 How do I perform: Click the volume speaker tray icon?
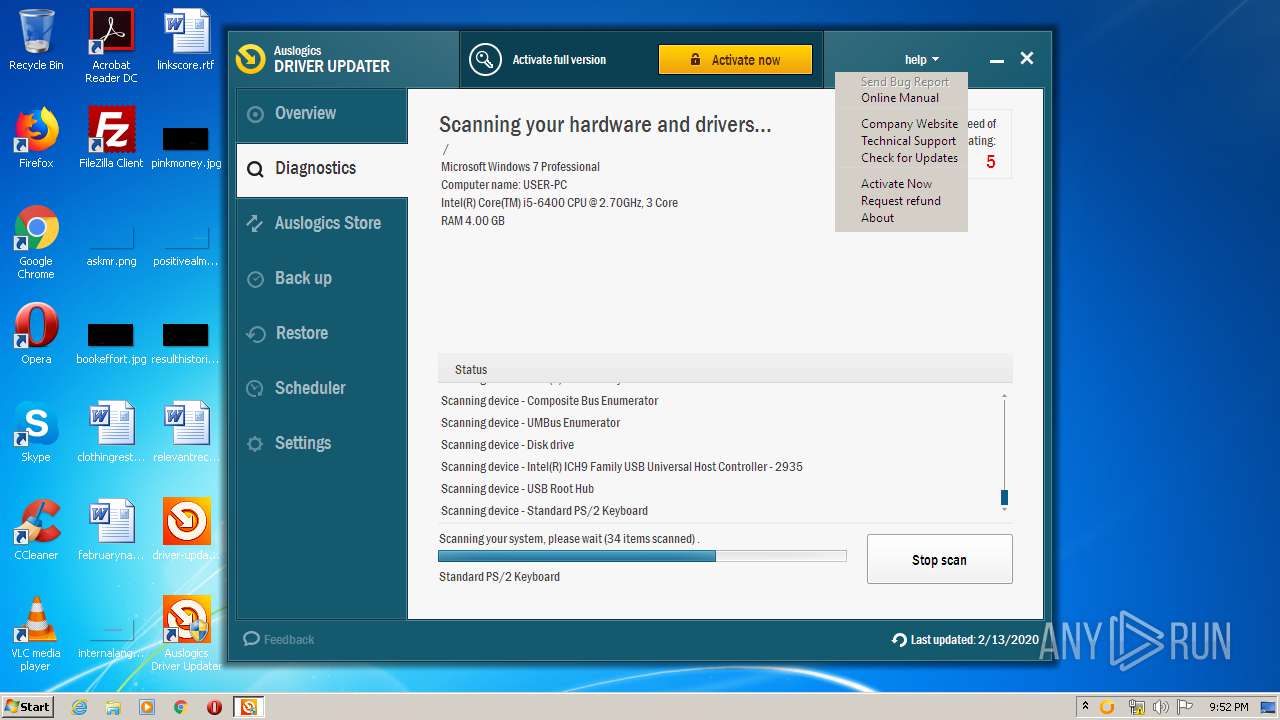(x=1161, y=707)
